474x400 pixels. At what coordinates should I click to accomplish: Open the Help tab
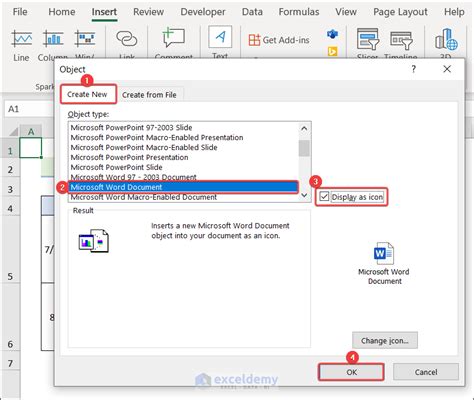(454, 12)
